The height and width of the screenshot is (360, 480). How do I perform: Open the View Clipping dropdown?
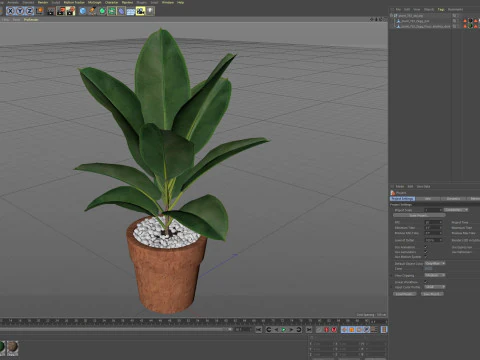click(x=435, y=275)
